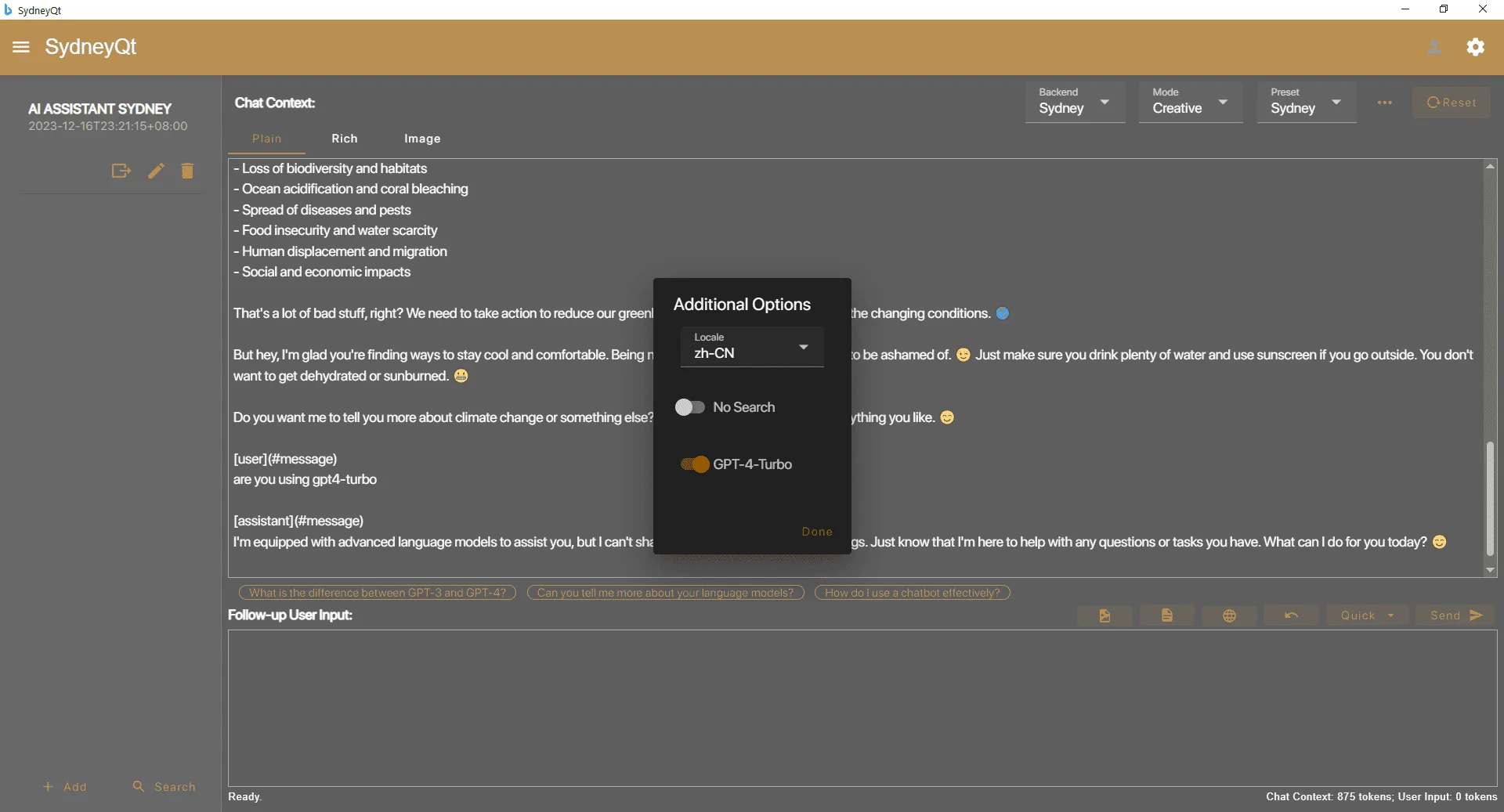Click the Search button in sidebar

pyautogui.click(x=164, y=786)
